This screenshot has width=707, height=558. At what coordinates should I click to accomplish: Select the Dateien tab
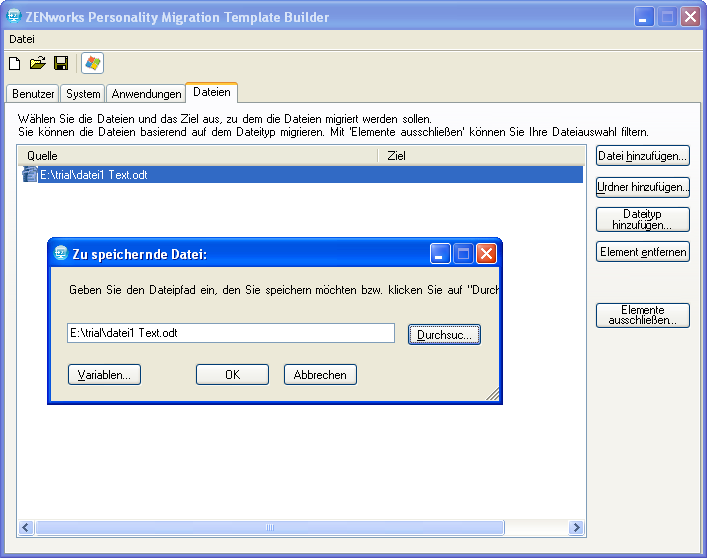(x=211, y=92)
